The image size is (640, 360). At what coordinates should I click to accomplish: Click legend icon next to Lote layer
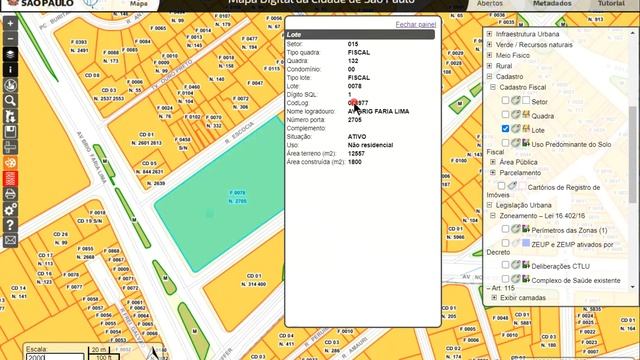click(x=526, y=129)
